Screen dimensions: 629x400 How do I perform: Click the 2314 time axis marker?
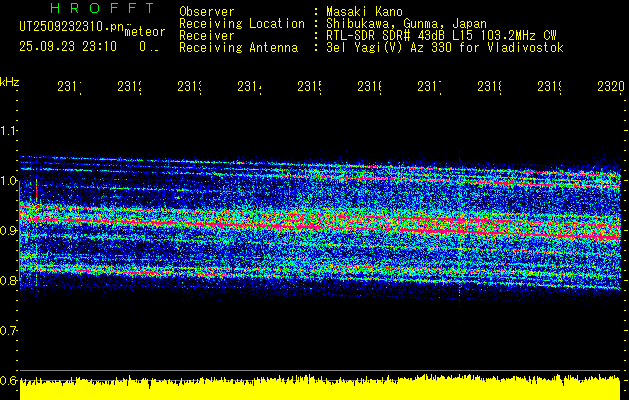coord(250,87)
